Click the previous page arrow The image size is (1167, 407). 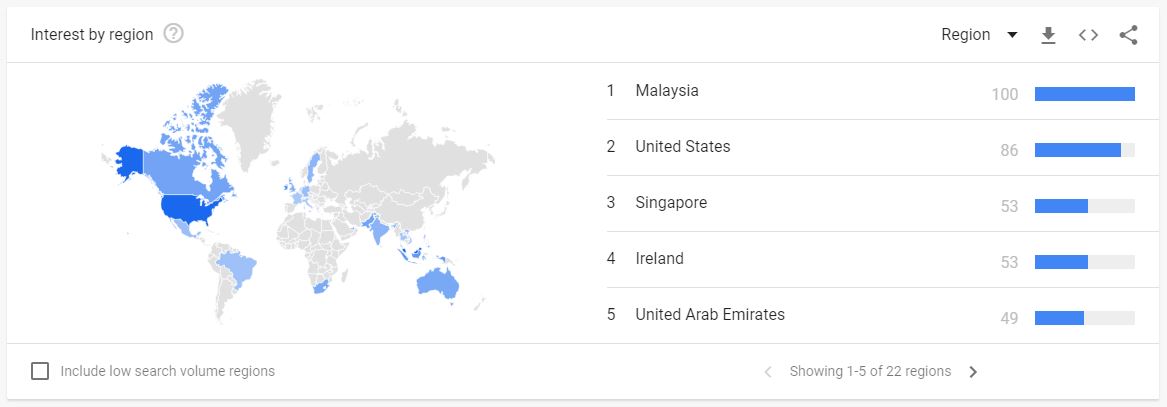(768, 372)
